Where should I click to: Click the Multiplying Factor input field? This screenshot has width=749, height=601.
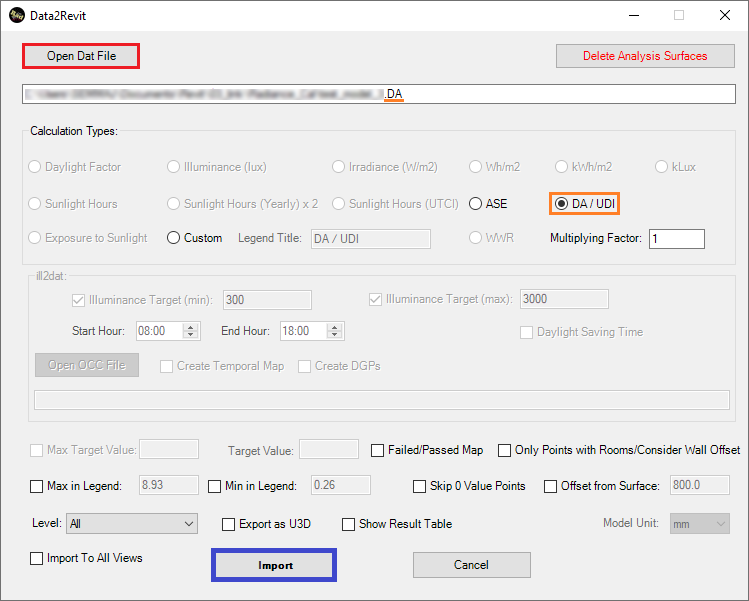pos(676,239)
